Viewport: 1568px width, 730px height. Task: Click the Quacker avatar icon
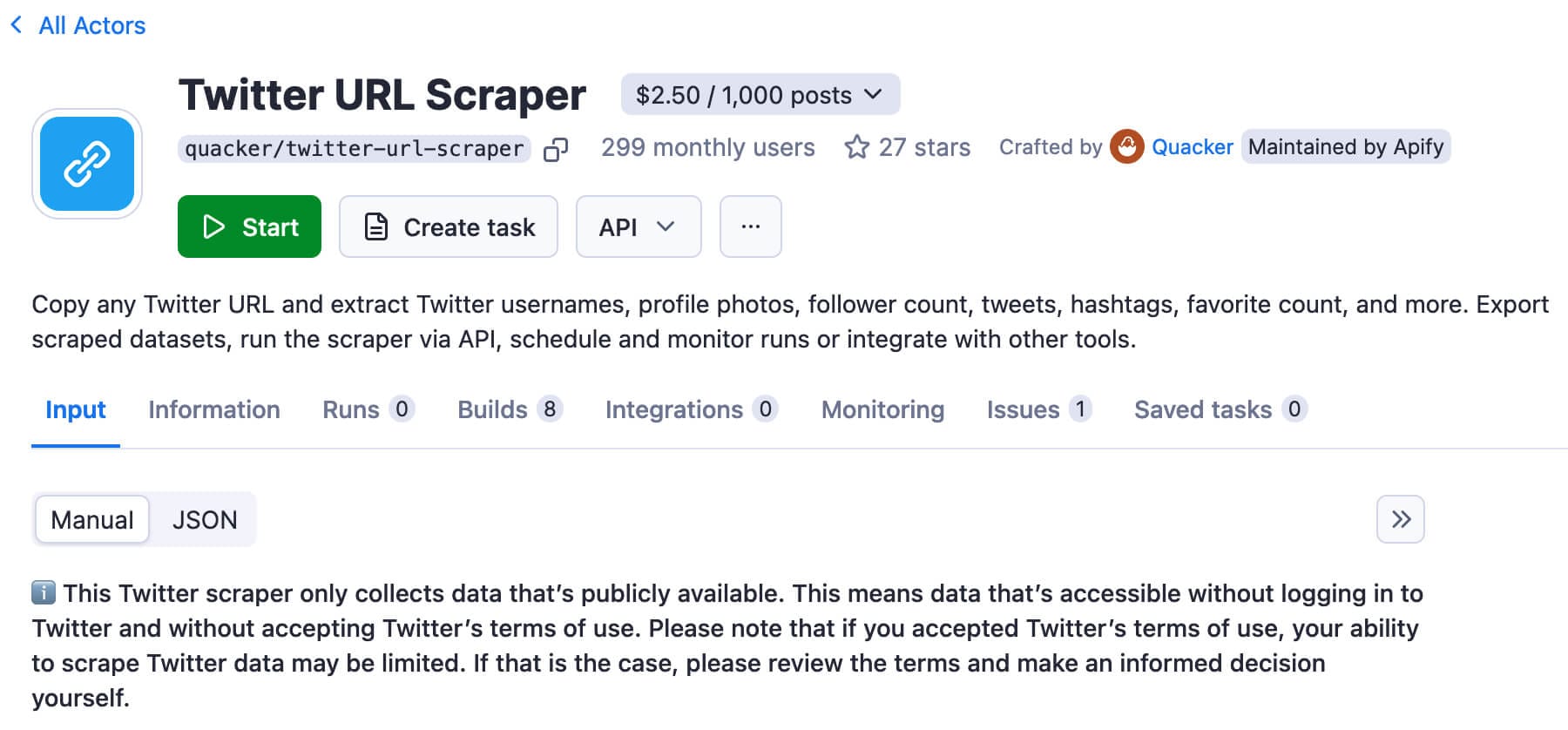1127,147
